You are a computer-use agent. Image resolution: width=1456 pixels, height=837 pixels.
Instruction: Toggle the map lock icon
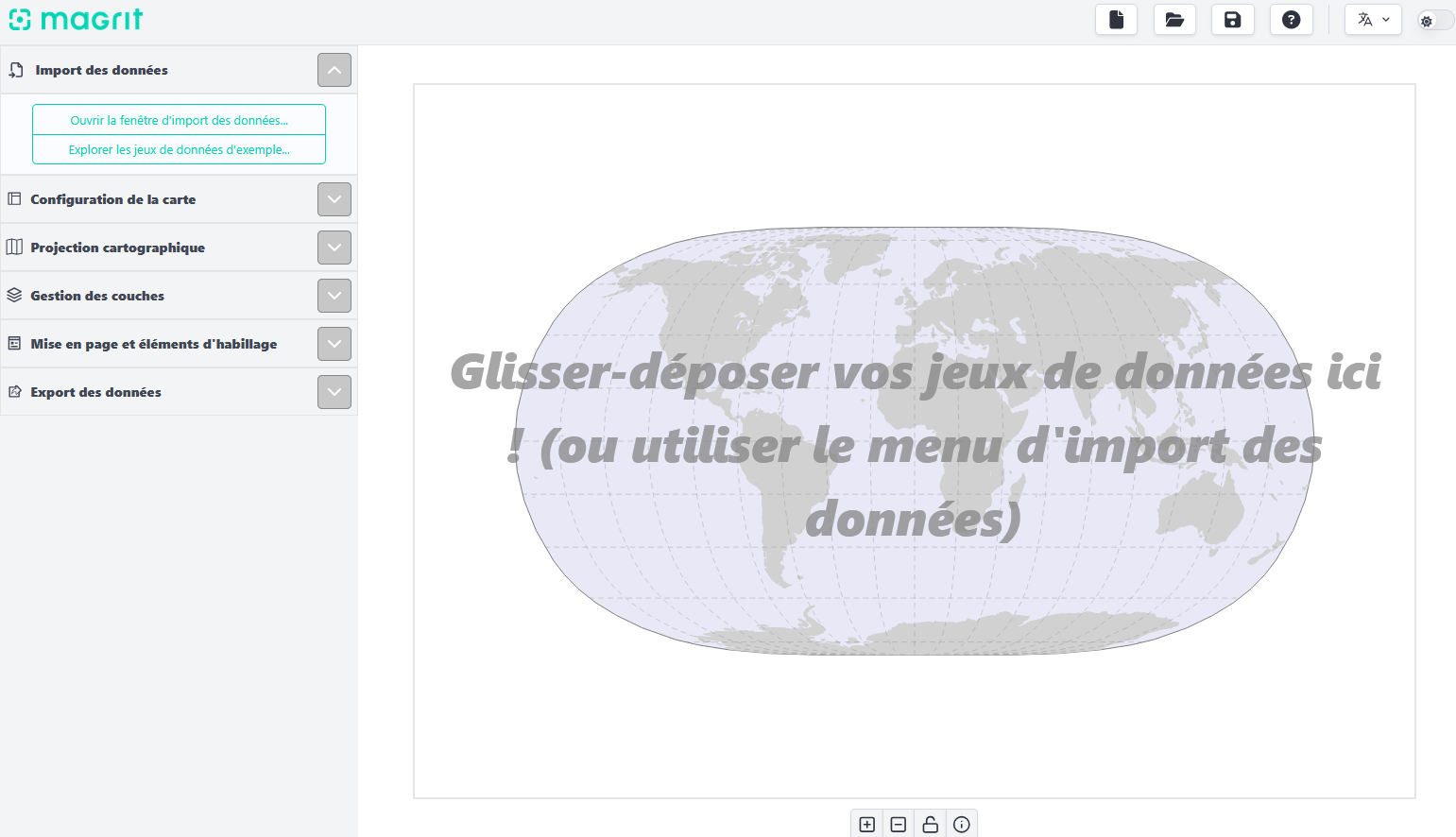(x=930, y=825)
